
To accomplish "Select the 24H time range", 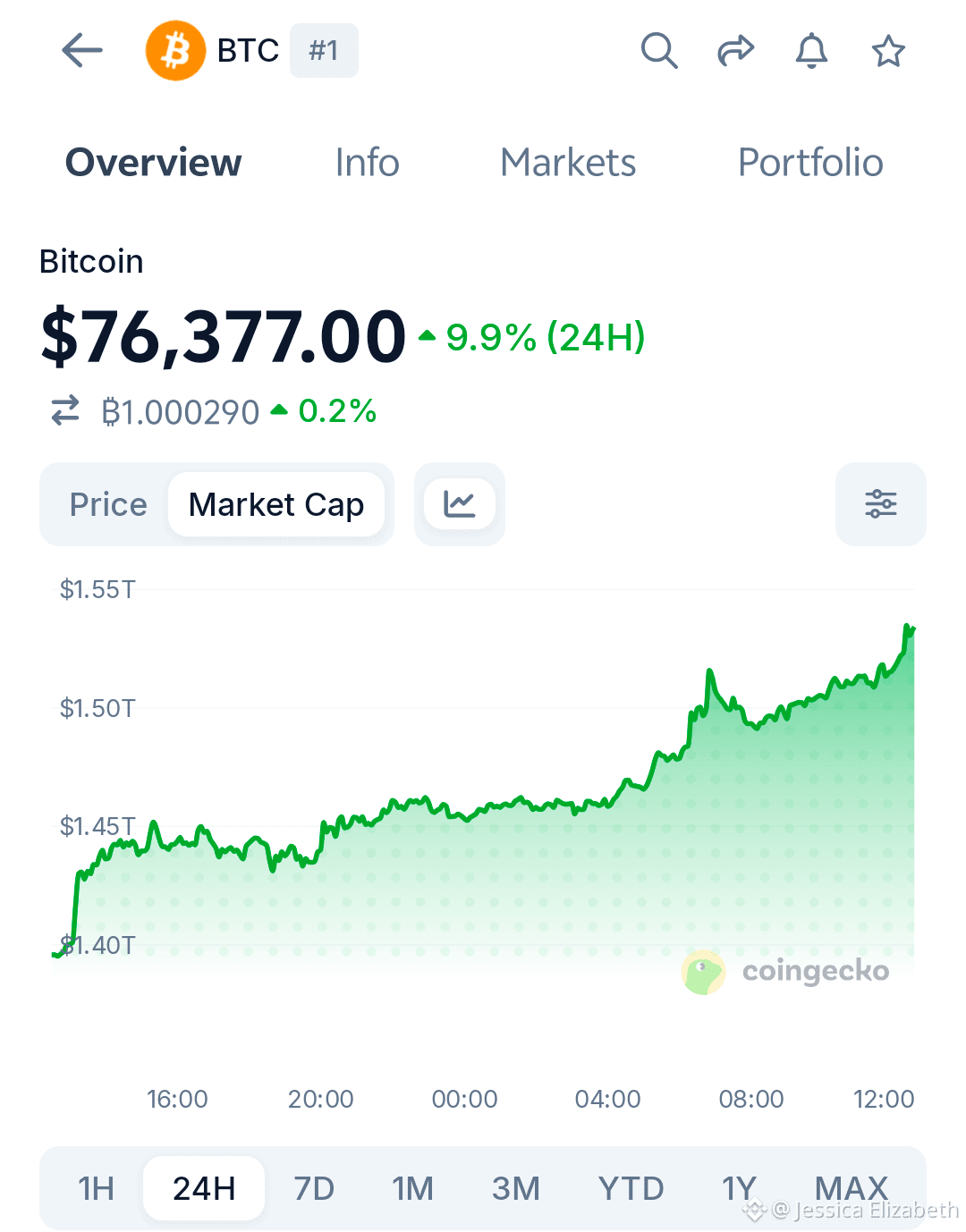I will coord(204,1188).
